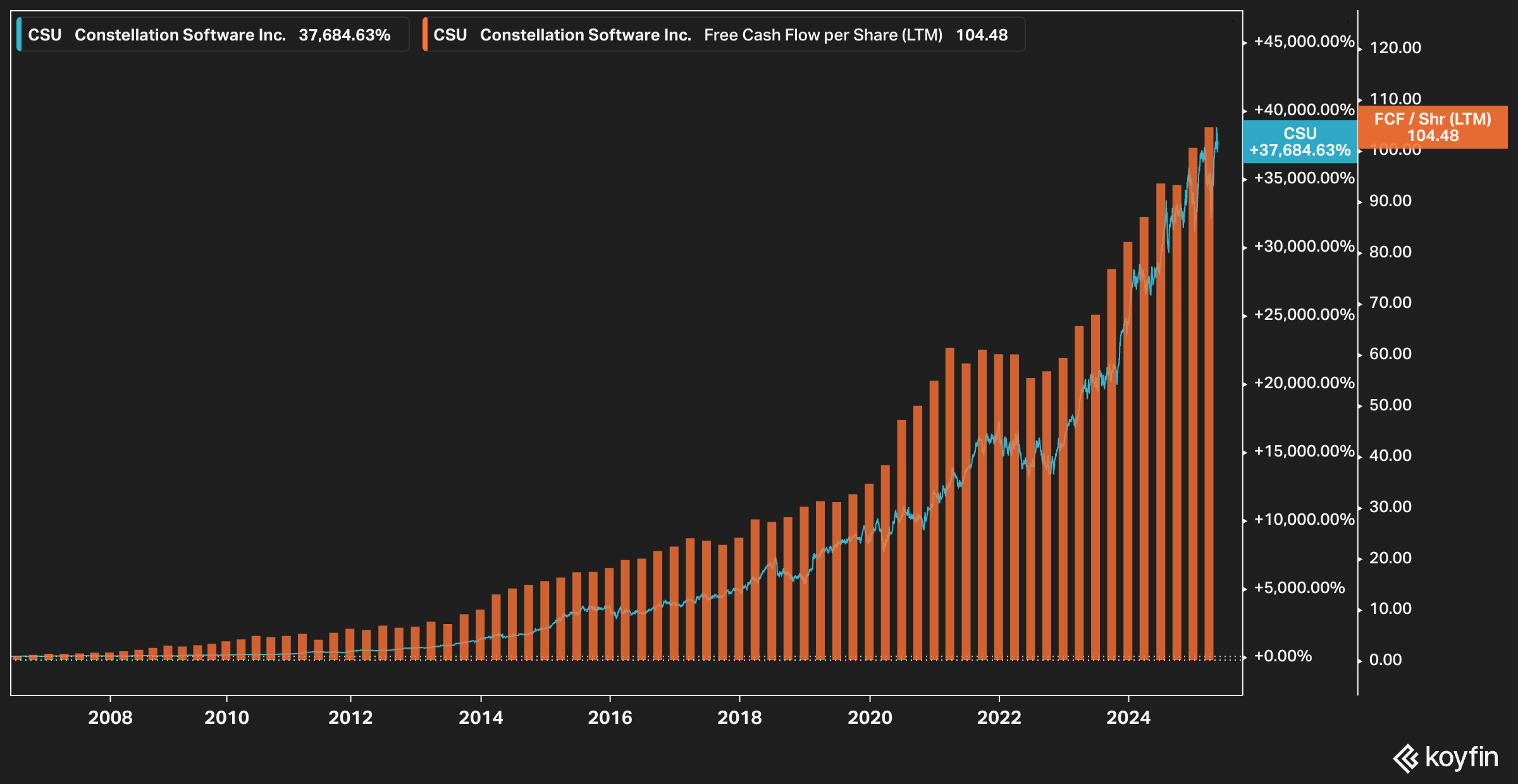
Task: Click the orange FCF / Shr (LTM) tag
Action: click(1433, 127)
